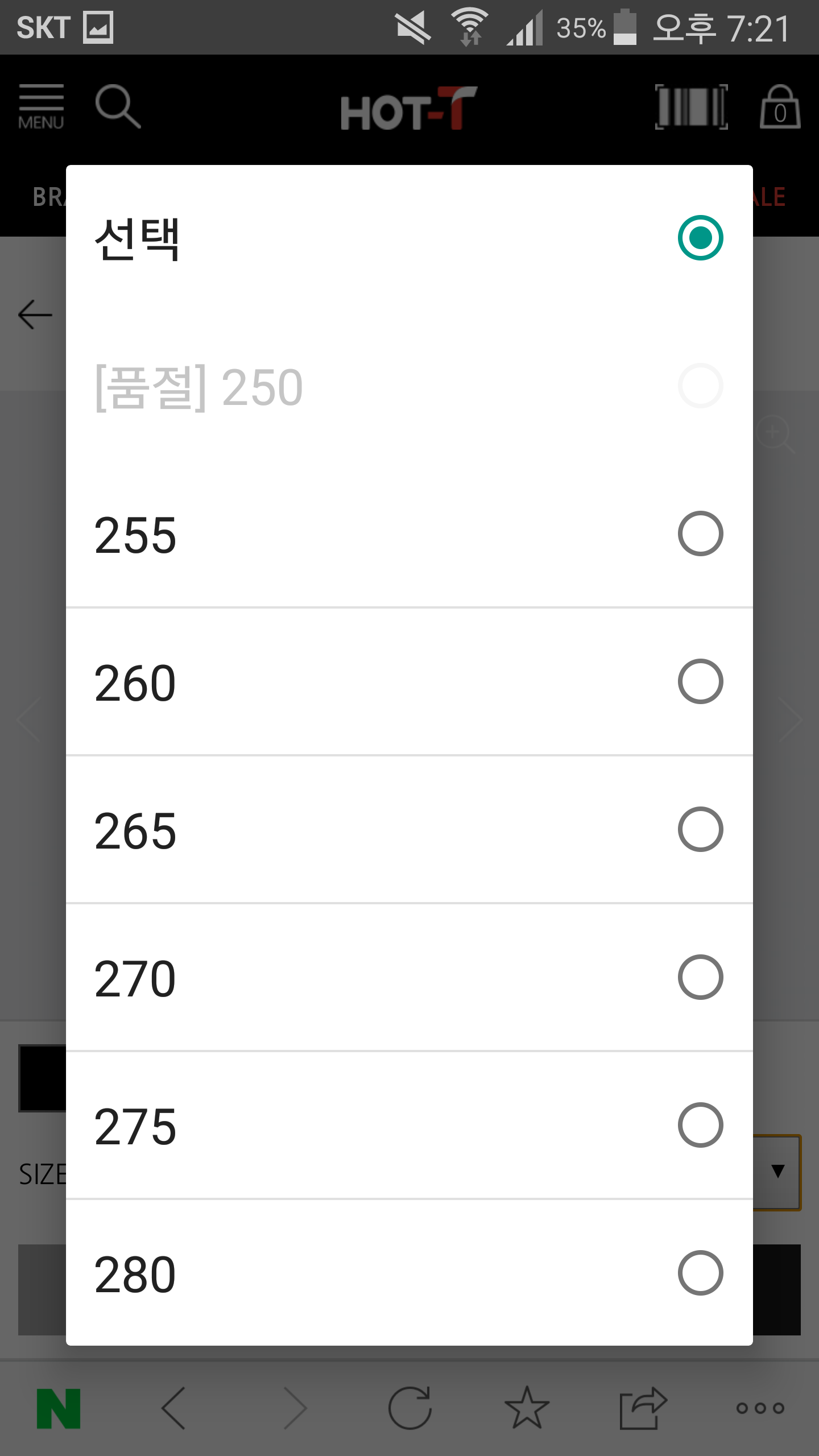Open the three-dots more options icon

pyautogui.click(x=760, y=1408)
